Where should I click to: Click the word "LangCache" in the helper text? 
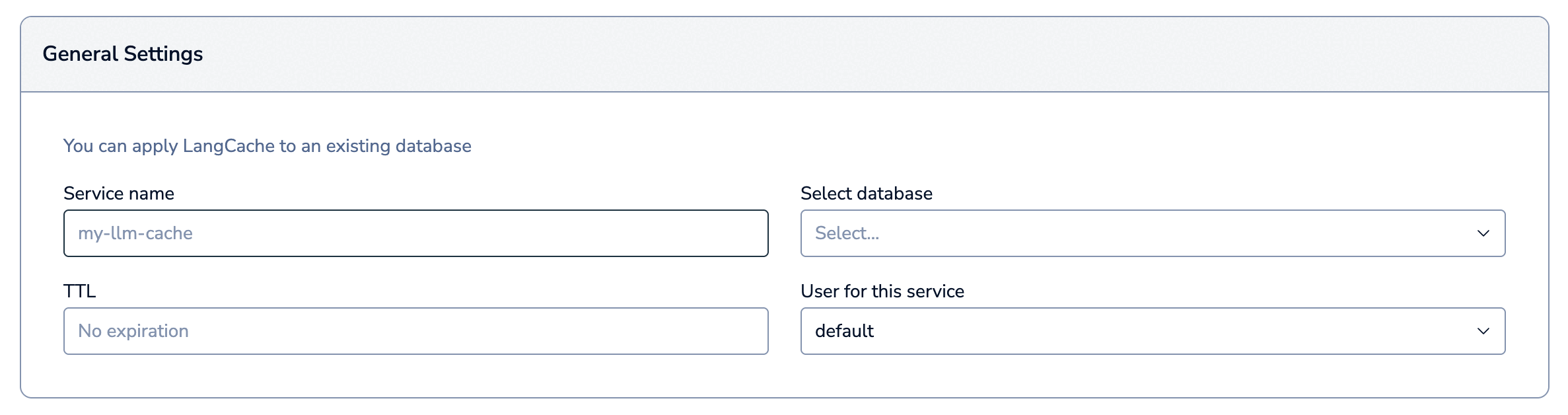pos(229,146)
